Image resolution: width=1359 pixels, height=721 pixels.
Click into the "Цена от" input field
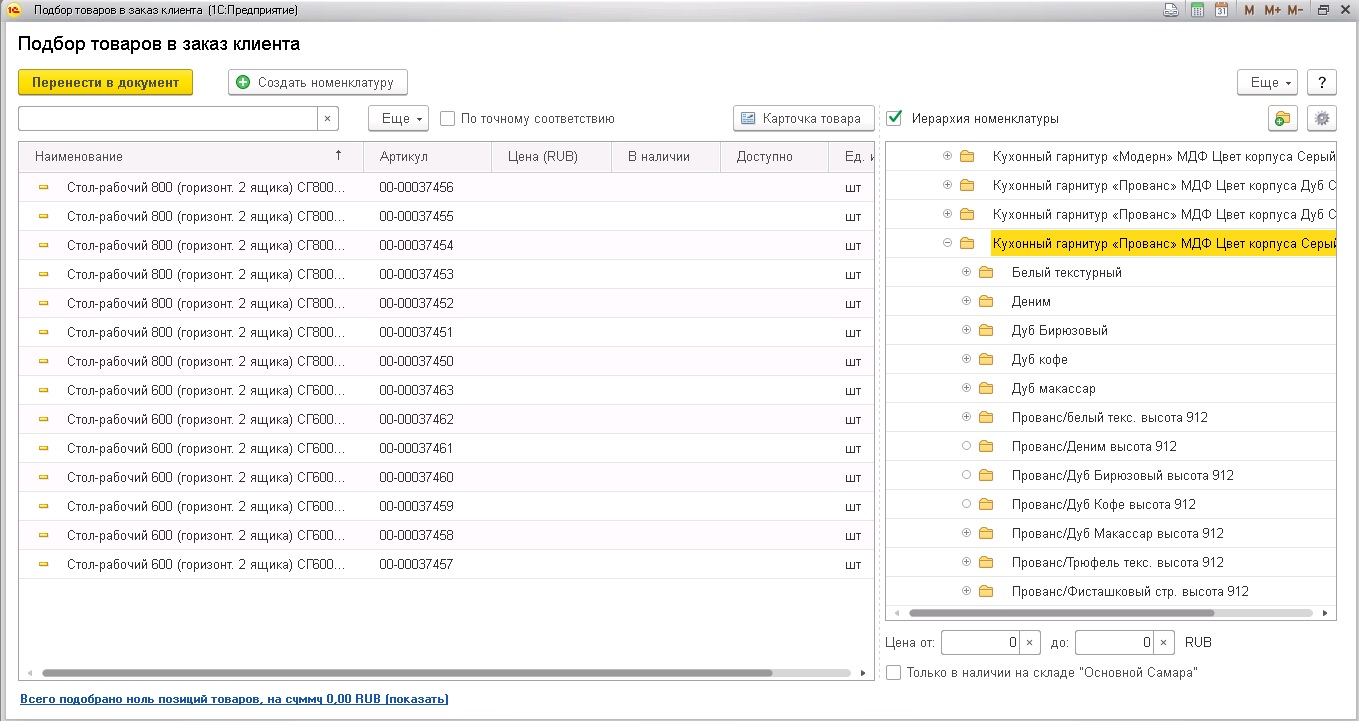(x=980, y=642)
